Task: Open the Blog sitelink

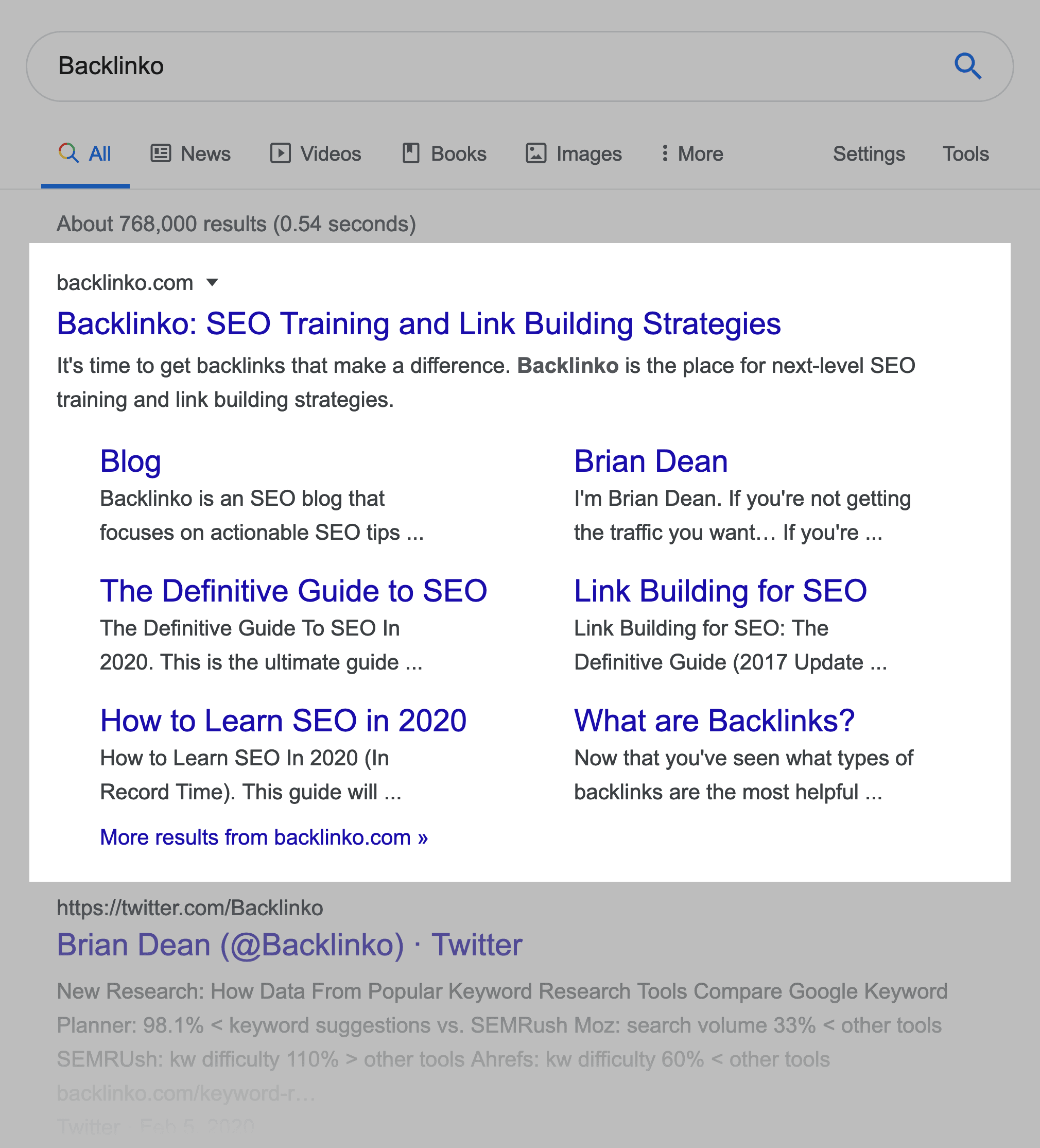Action: [130, 461]
